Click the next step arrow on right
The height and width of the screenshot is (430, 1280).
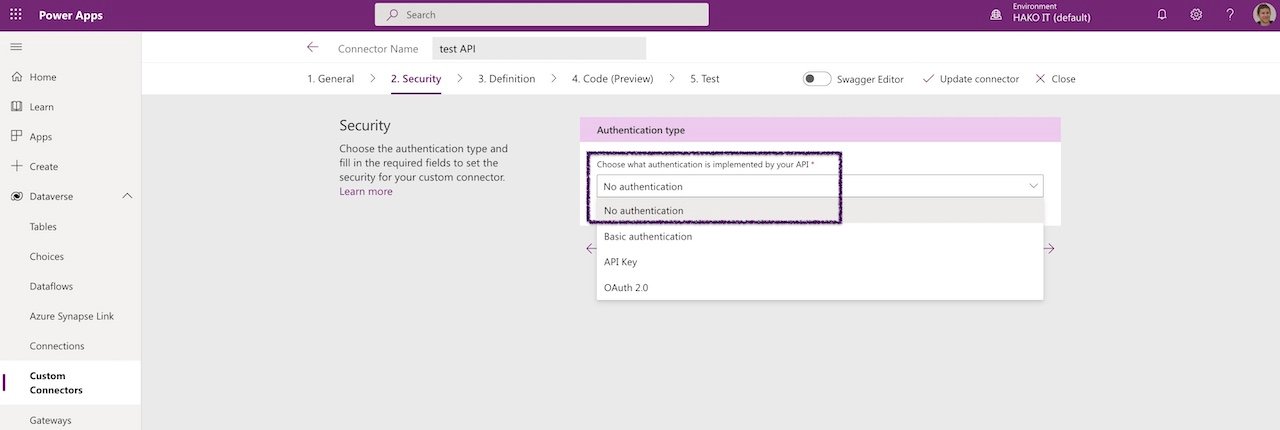[x=1049, y=249]
